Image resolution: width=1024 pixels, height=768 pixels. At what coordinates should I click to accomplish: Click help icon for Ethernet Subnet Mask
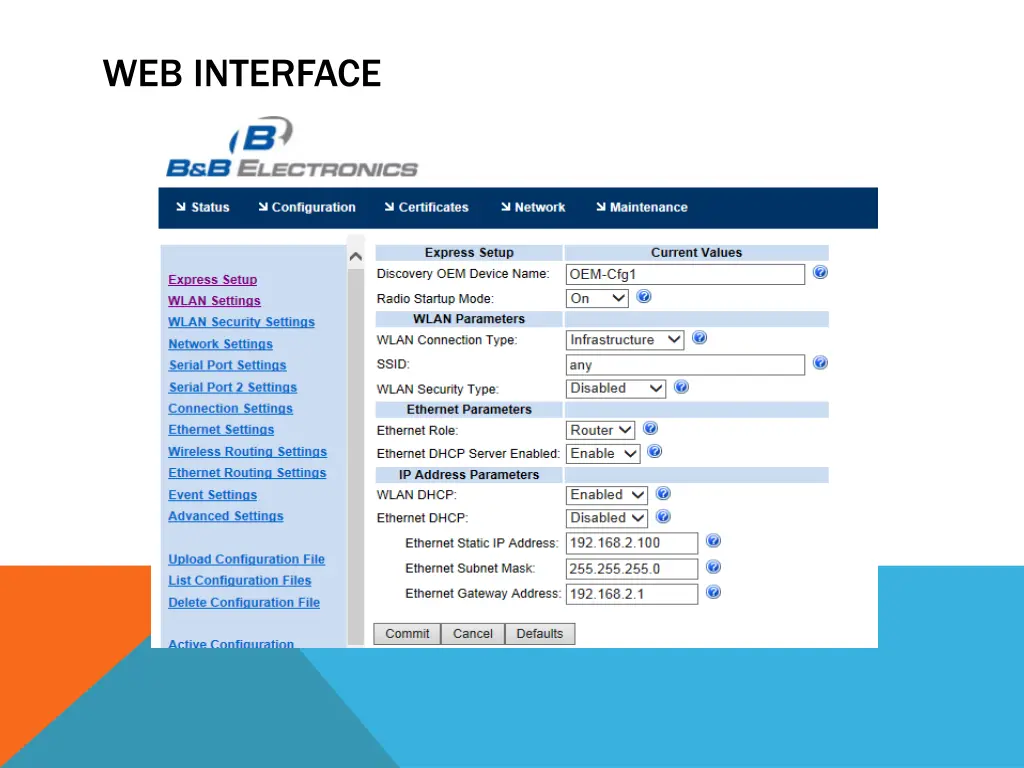(x=714, y=567)
